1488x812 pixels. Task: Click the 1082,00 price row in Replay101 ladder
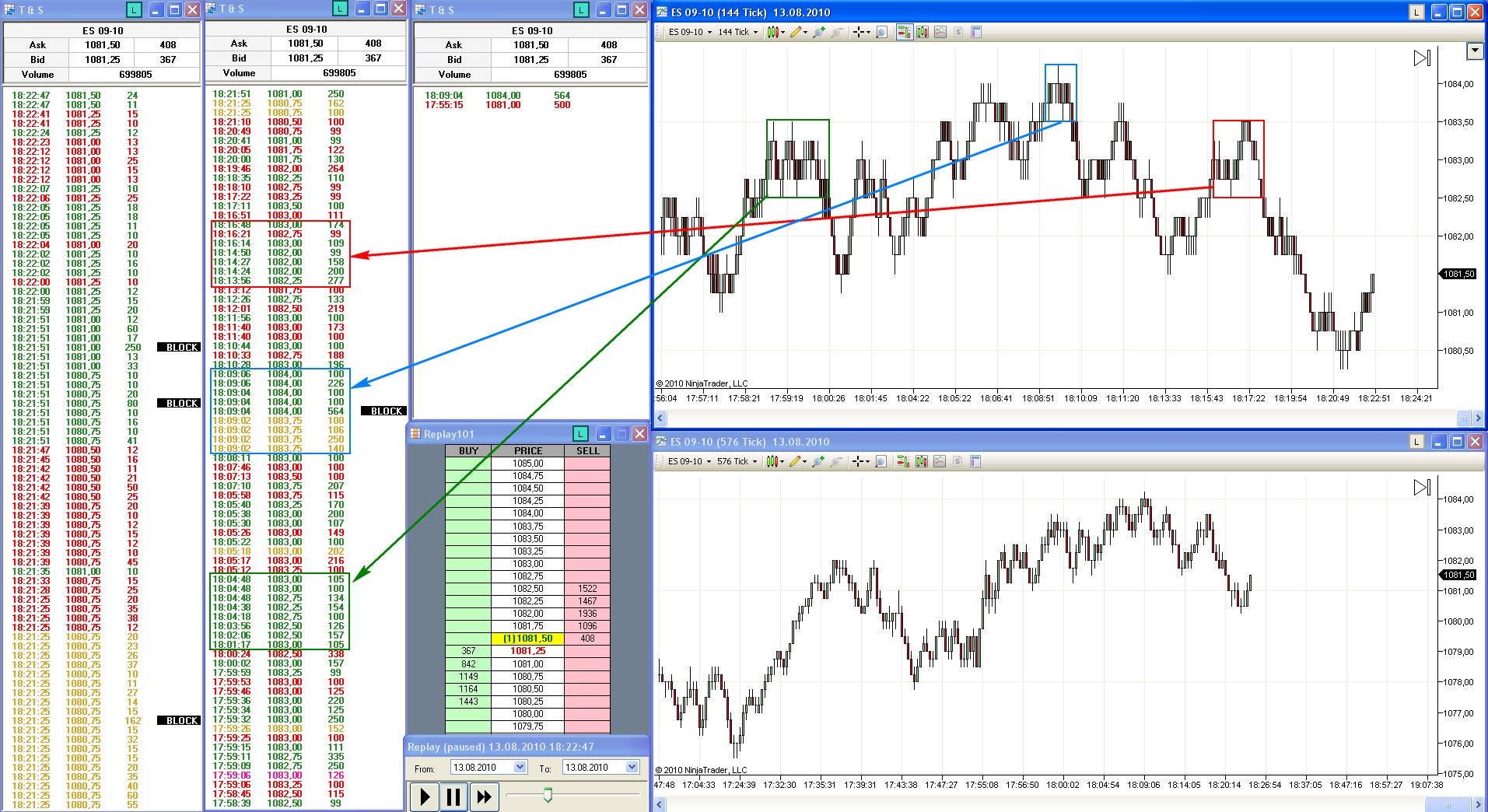[527, 614]
